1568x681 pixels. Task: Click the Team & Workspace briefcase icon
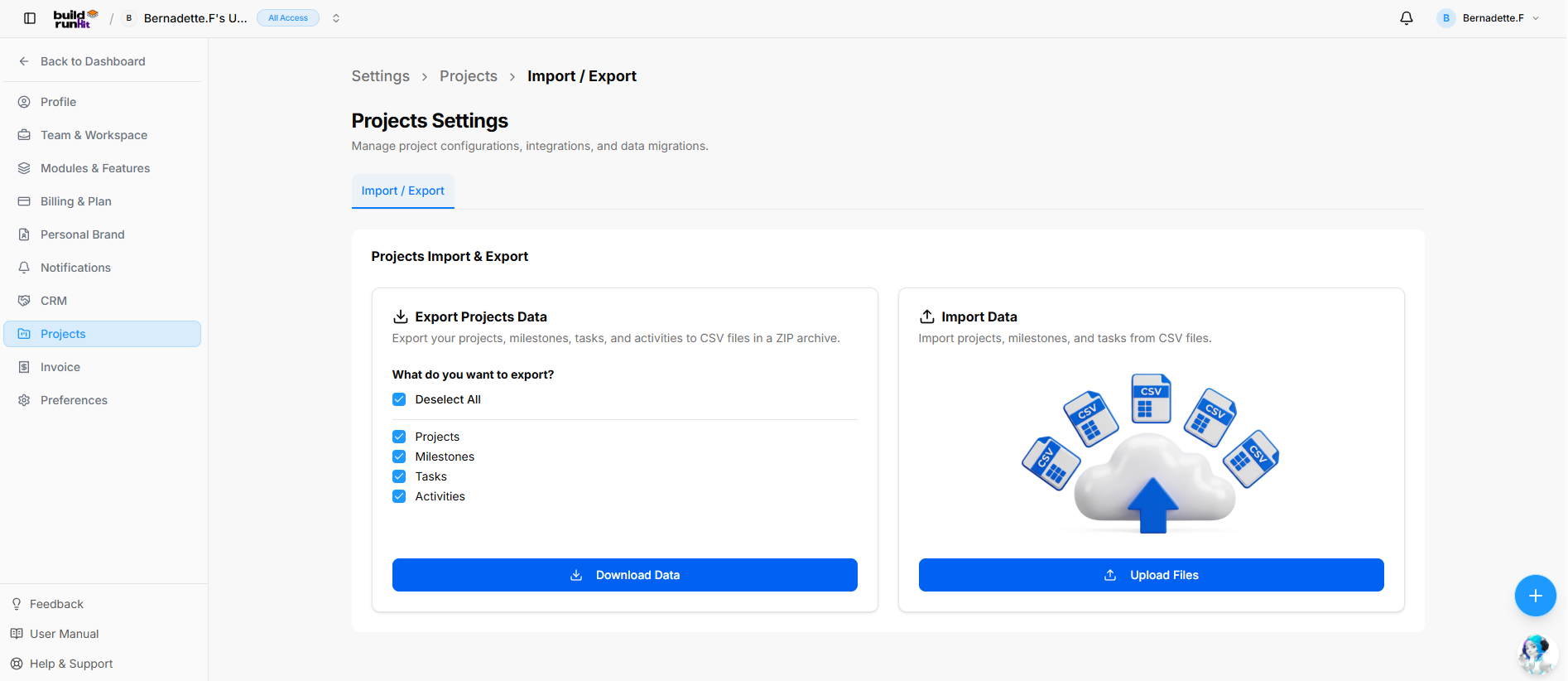[24, 135]
